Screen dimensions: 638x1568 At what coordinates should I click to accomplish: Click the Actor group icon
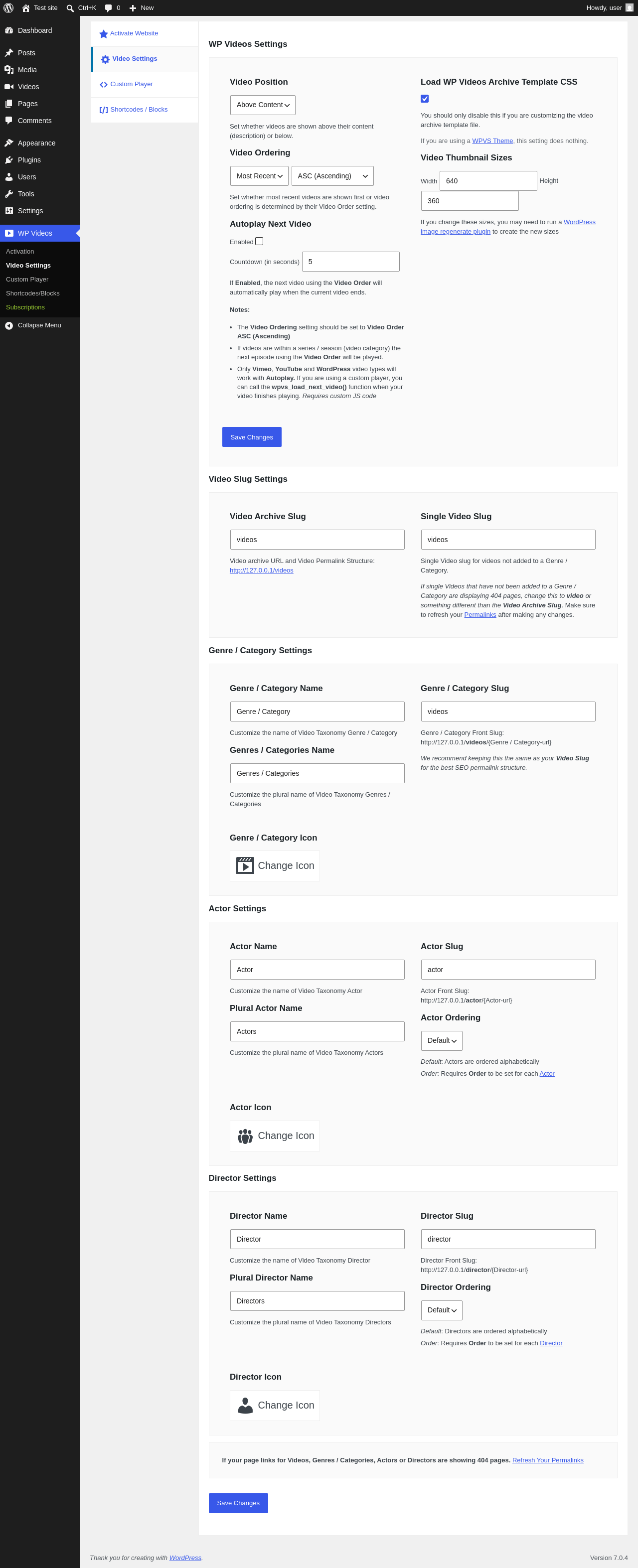245,1136
